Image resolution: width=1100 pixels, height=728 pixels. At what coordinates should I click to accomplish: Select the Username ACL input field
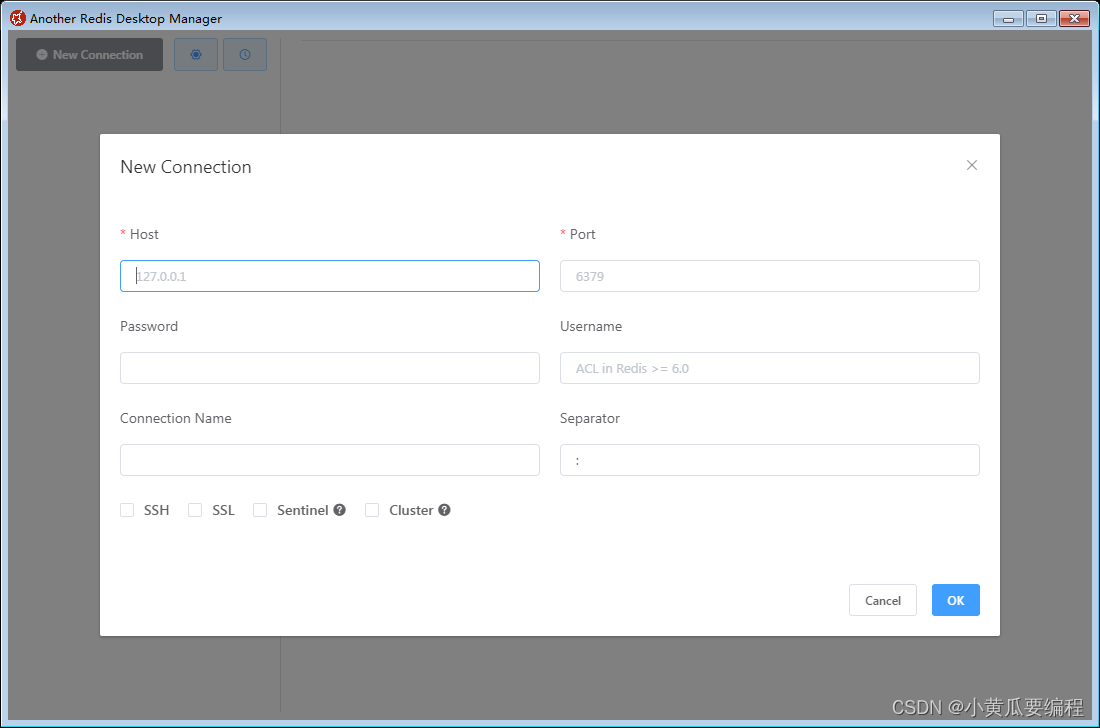coord(770,368)
